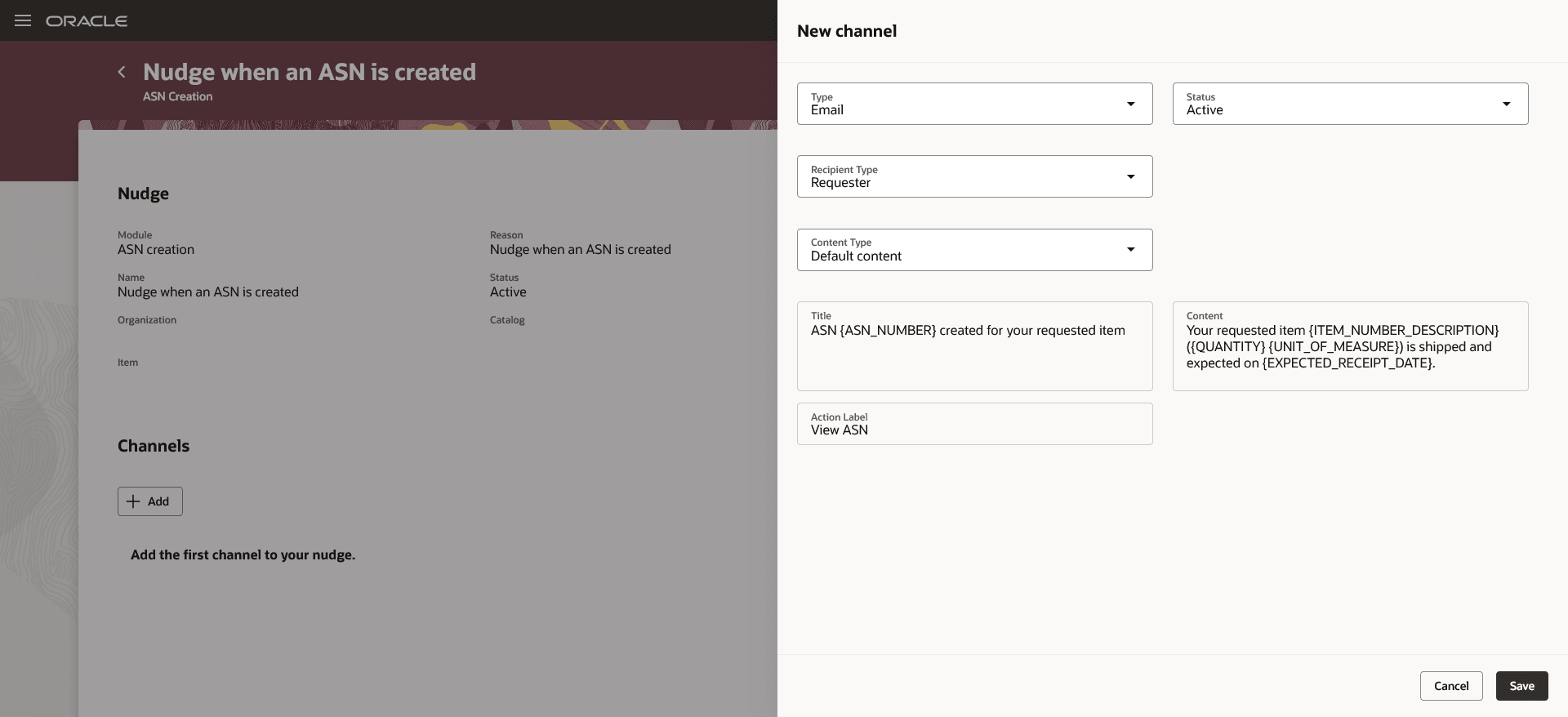Viewport: 1568px width, 717px height.
Task: Click the Reason value text
Action: (x=581, y=250)
